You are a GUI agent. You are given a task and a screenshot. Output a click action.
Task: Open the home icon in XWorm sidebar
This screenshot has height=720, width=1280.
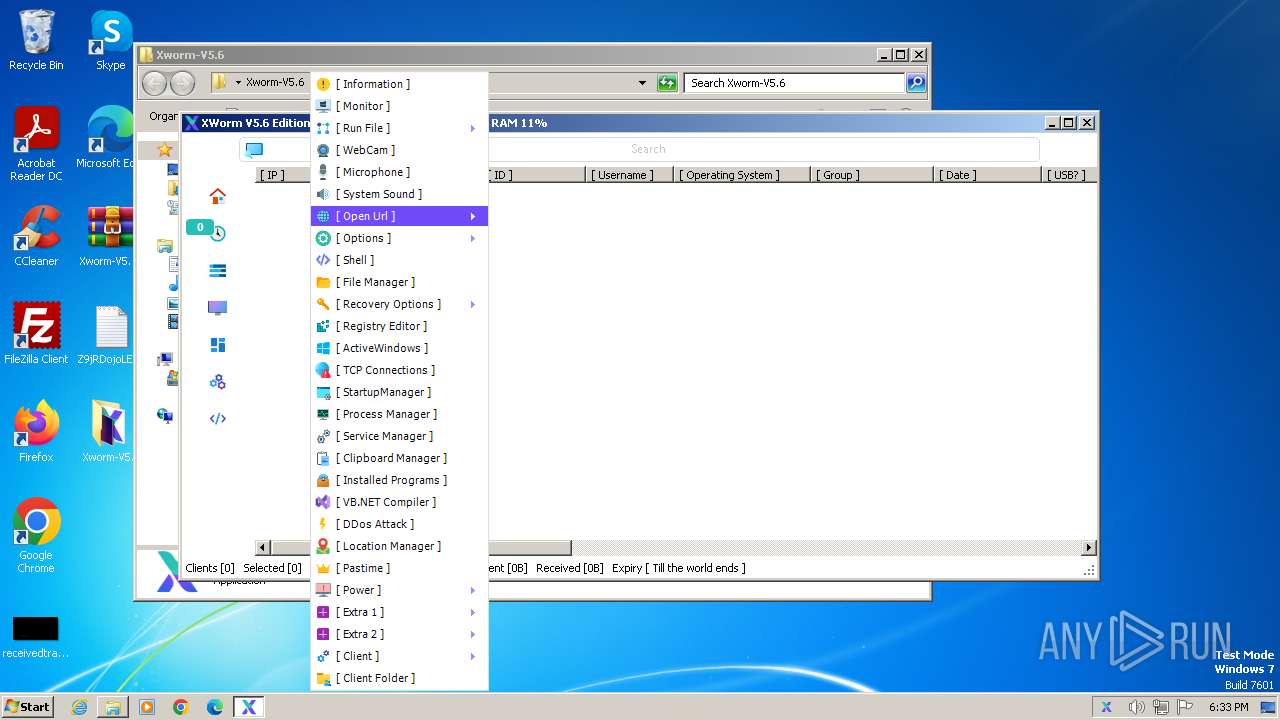click(217, 196)
